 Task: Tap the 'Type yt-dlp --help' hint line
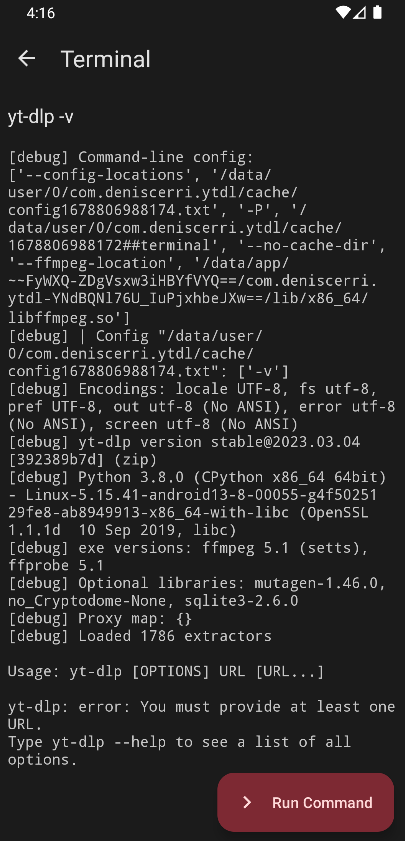click(x=180, y=751)
